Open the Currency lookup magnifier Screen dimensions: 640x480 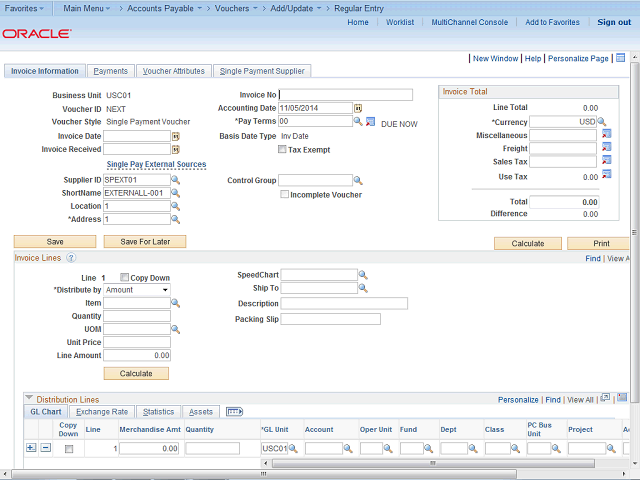(602, 121)
